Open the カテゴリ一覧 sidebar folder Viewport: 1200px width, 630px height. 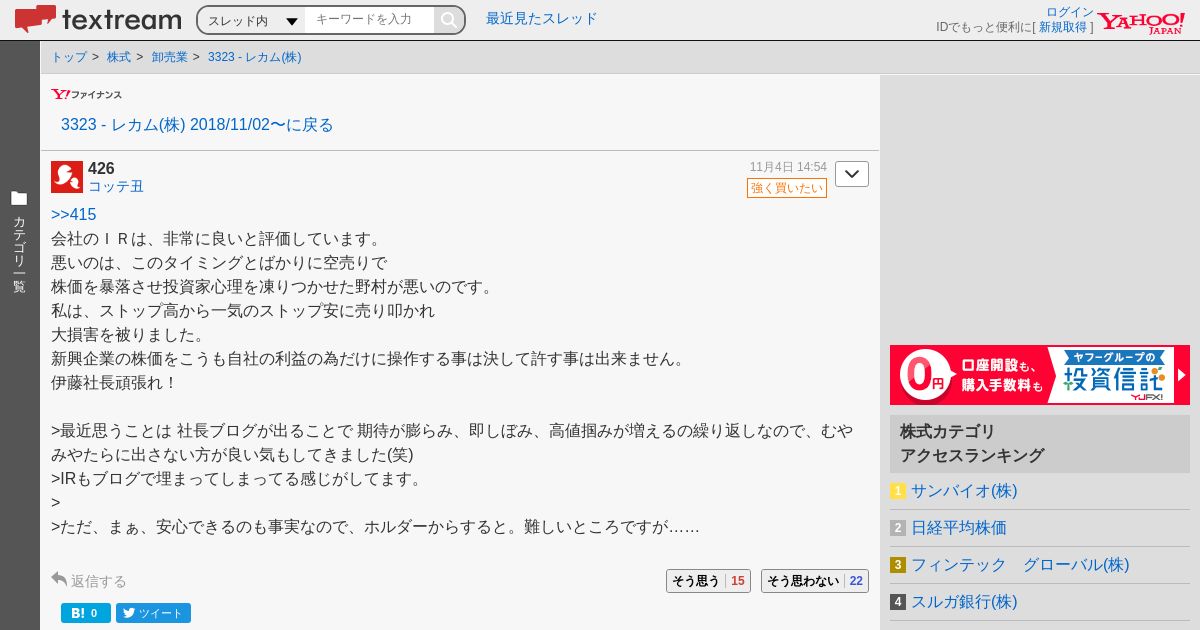[19, 240]
